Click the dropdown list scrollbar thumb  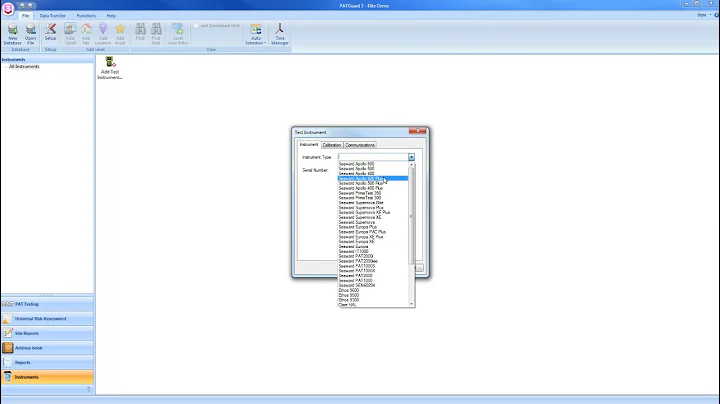click(411, 216)
